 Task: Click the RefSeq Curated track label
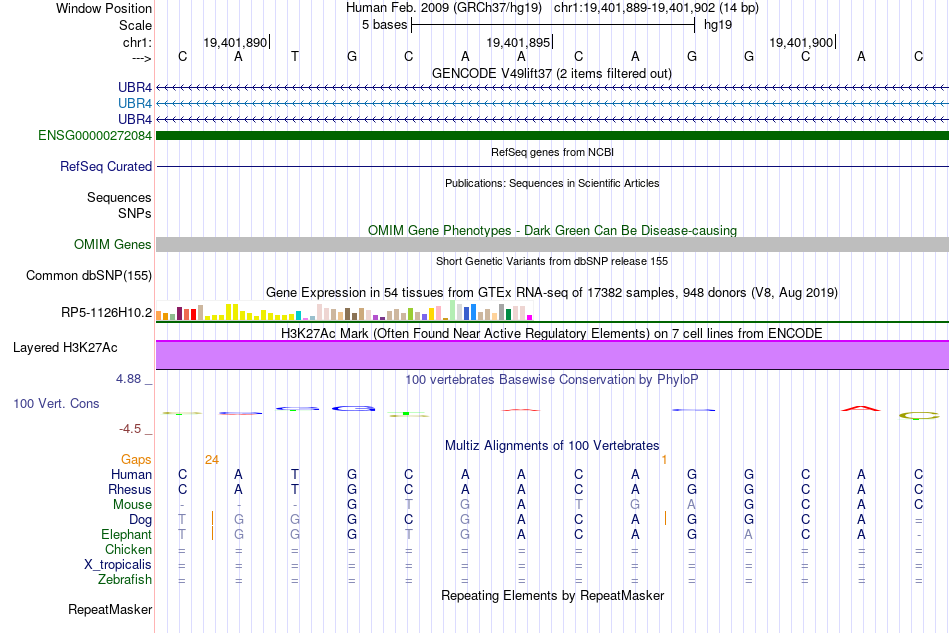click(x=106, y=167)
